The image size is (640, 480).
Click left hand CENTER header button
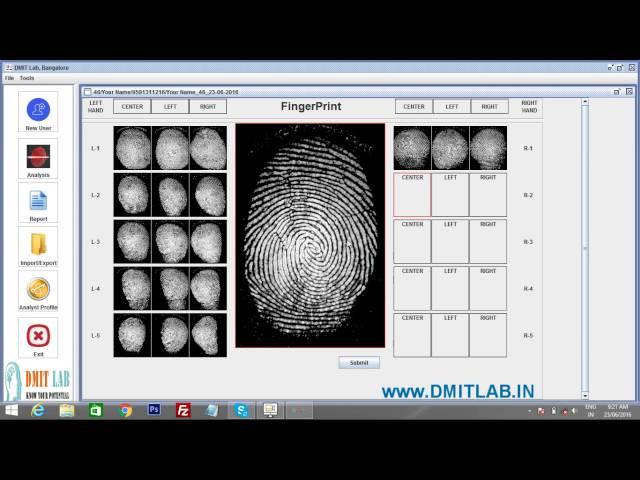pyautogui.click(x=132, y=107)
